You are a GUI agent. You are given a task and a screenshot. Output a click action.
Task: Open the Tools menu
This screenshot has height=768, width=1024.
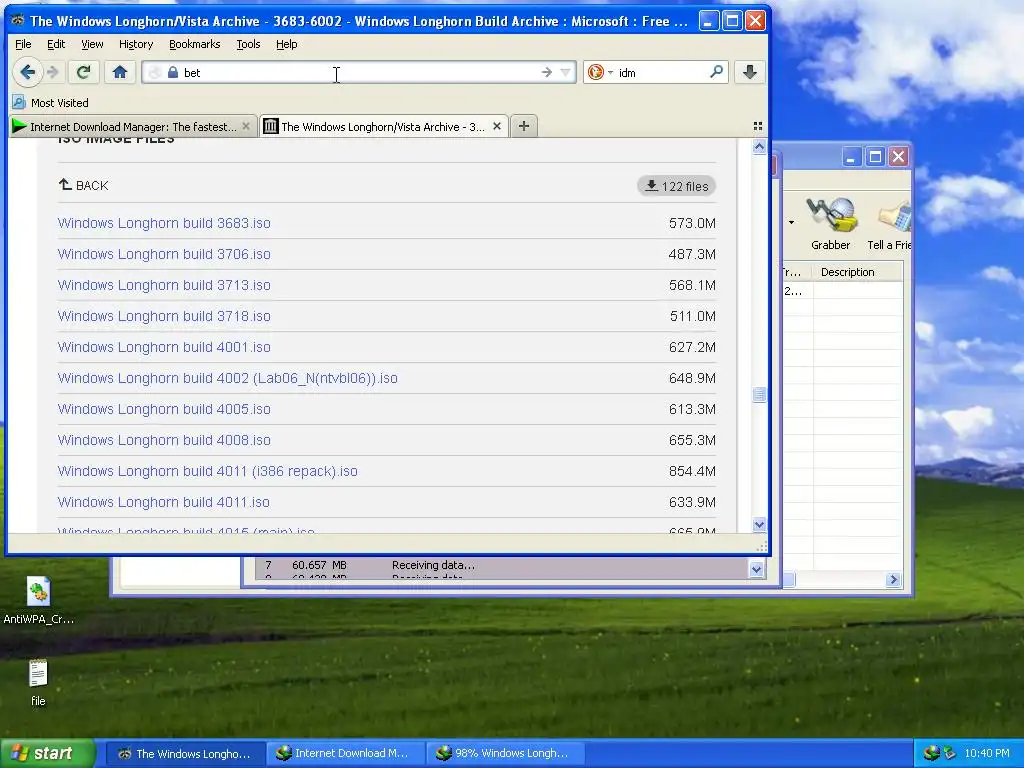[248, 44]
